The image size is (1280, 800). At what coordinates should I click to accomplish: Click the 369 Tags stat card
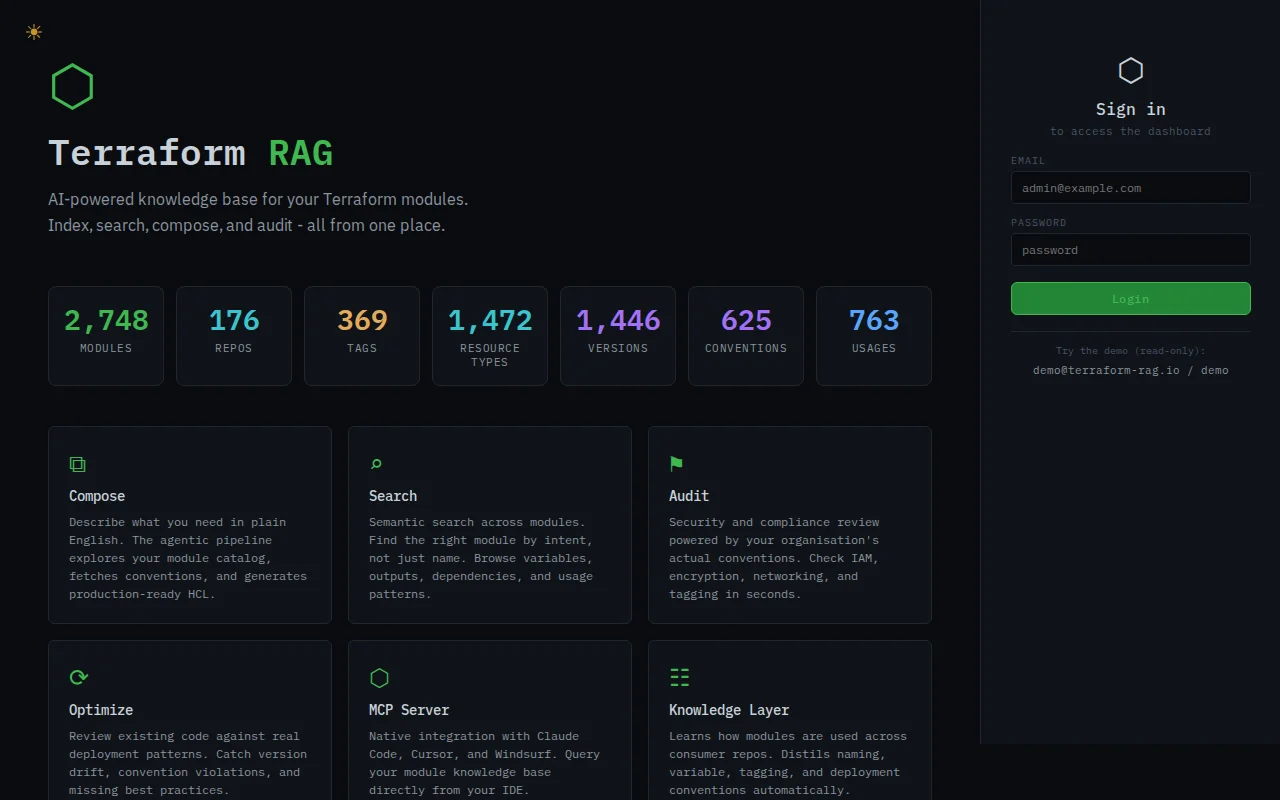click(362, 336)
